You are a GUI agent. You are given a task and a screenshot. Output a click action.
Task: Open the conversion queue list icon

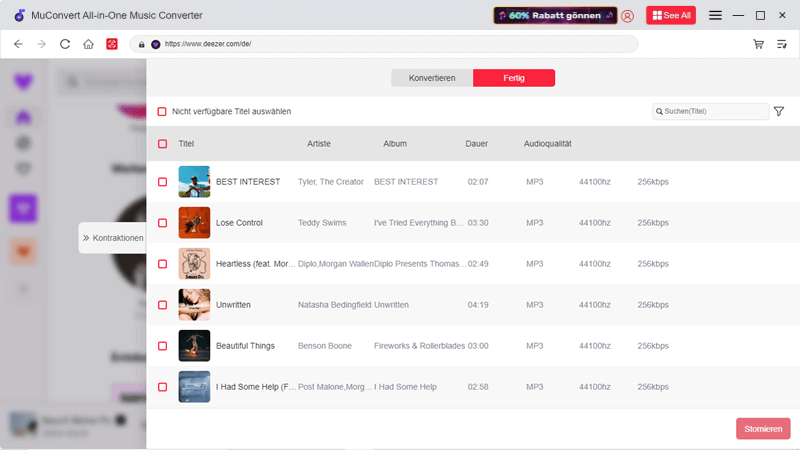[x=782, y=44]
